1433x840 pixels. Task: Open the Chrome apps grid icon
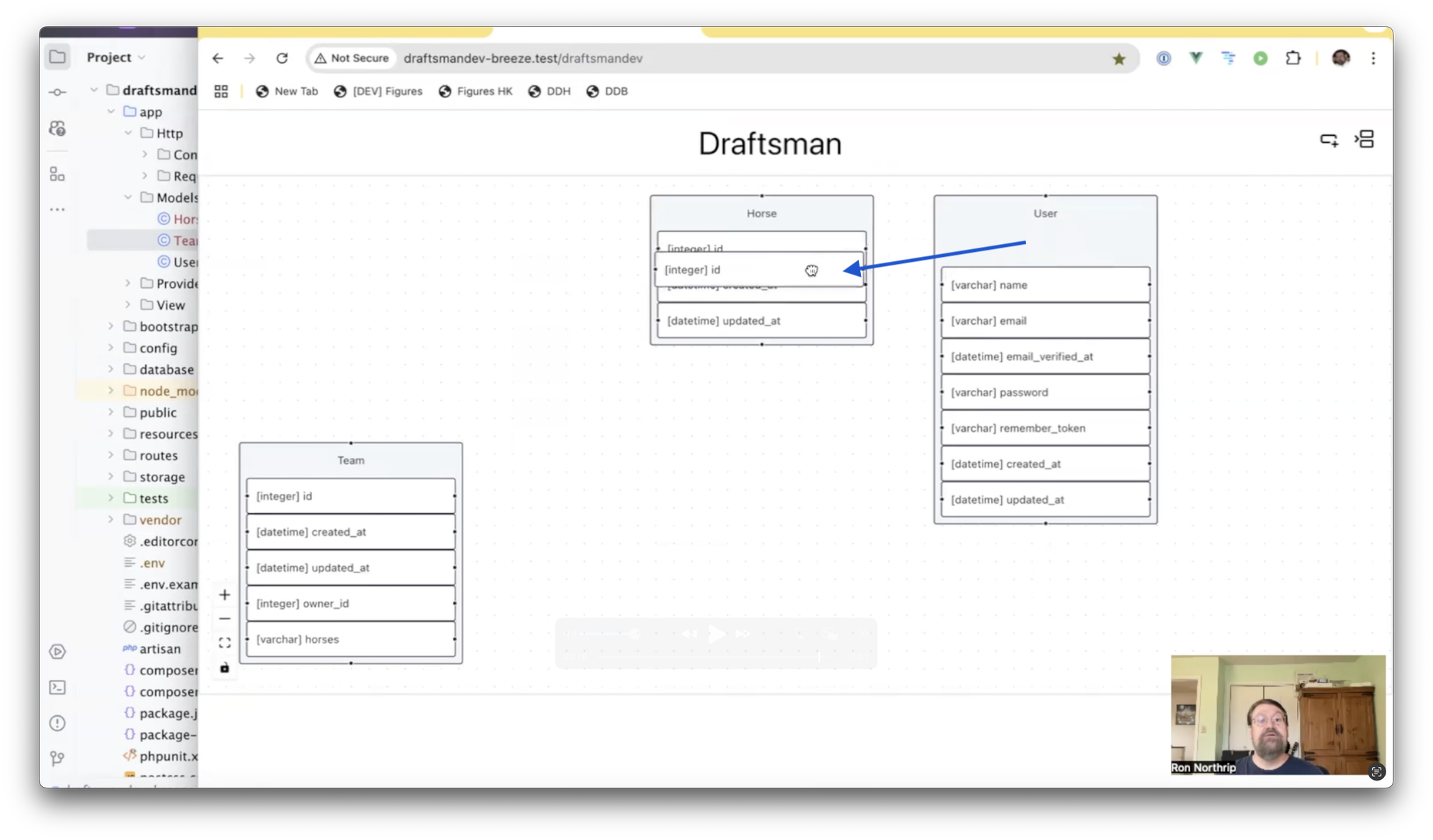pyautogui.click(x=221, y=91)
